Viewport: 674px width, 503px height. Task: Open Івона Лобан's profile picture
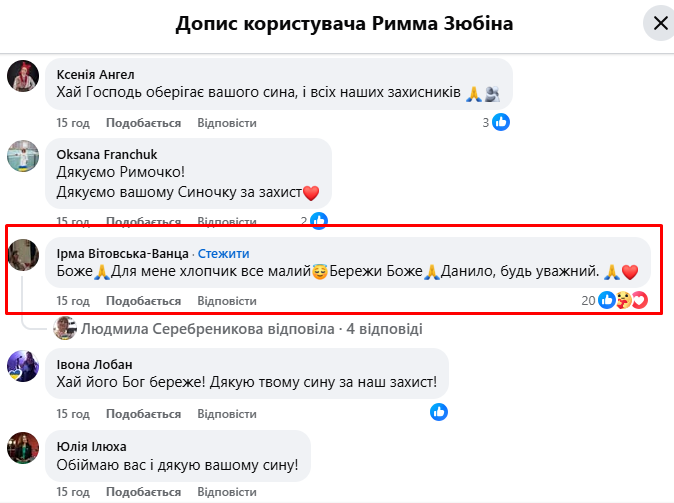click(x=24, y=365)
